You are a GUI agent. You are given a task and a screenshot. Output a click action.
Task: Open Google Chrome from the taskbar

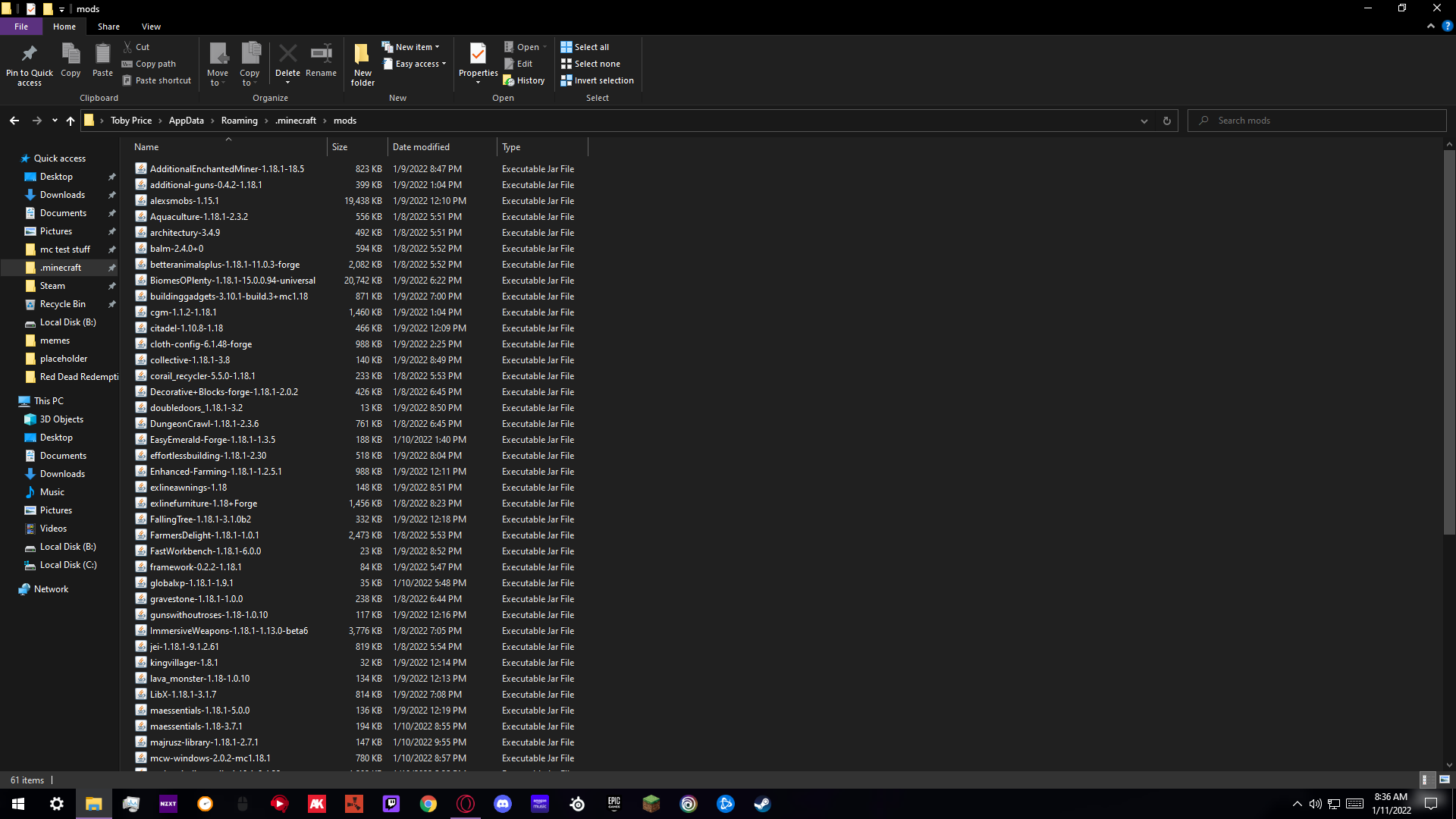(x=428, y=804)
